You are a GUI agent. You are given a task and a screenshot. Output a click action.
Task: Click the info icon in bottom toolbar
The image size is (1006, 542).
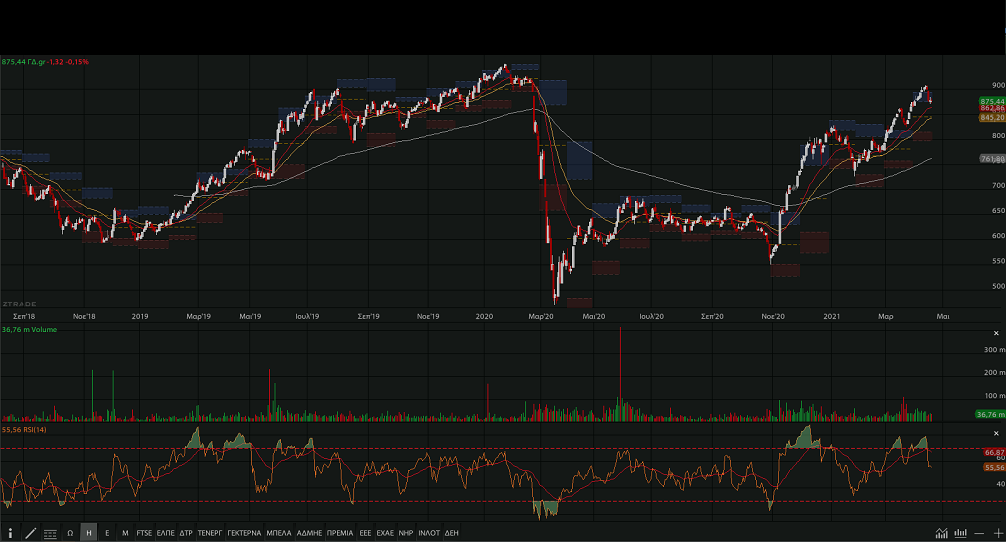(x=10, y=533)
